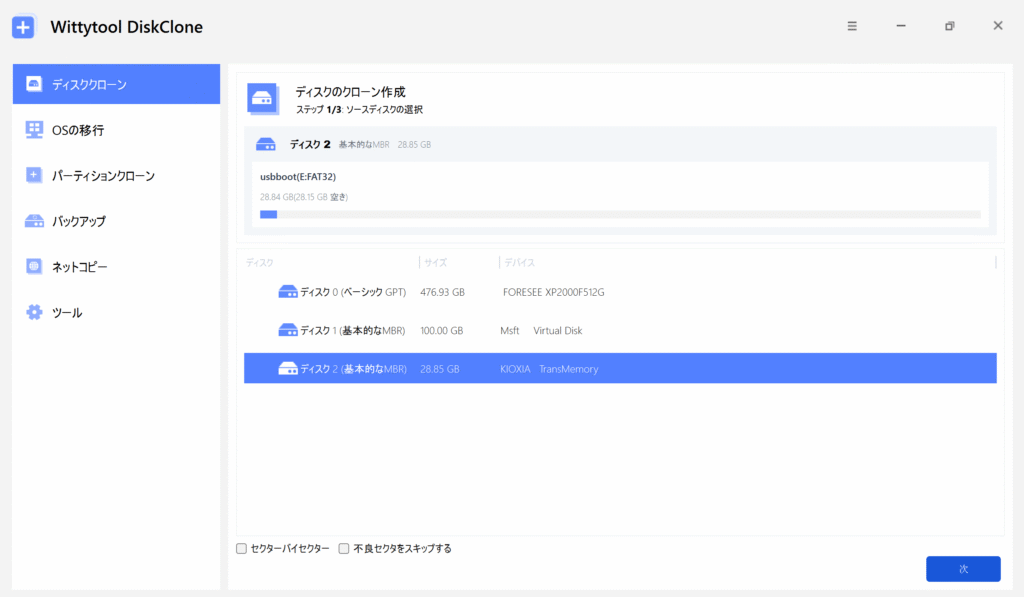
Task: Enable the セクターバイセクター checkbox
Action: (242, 549)
